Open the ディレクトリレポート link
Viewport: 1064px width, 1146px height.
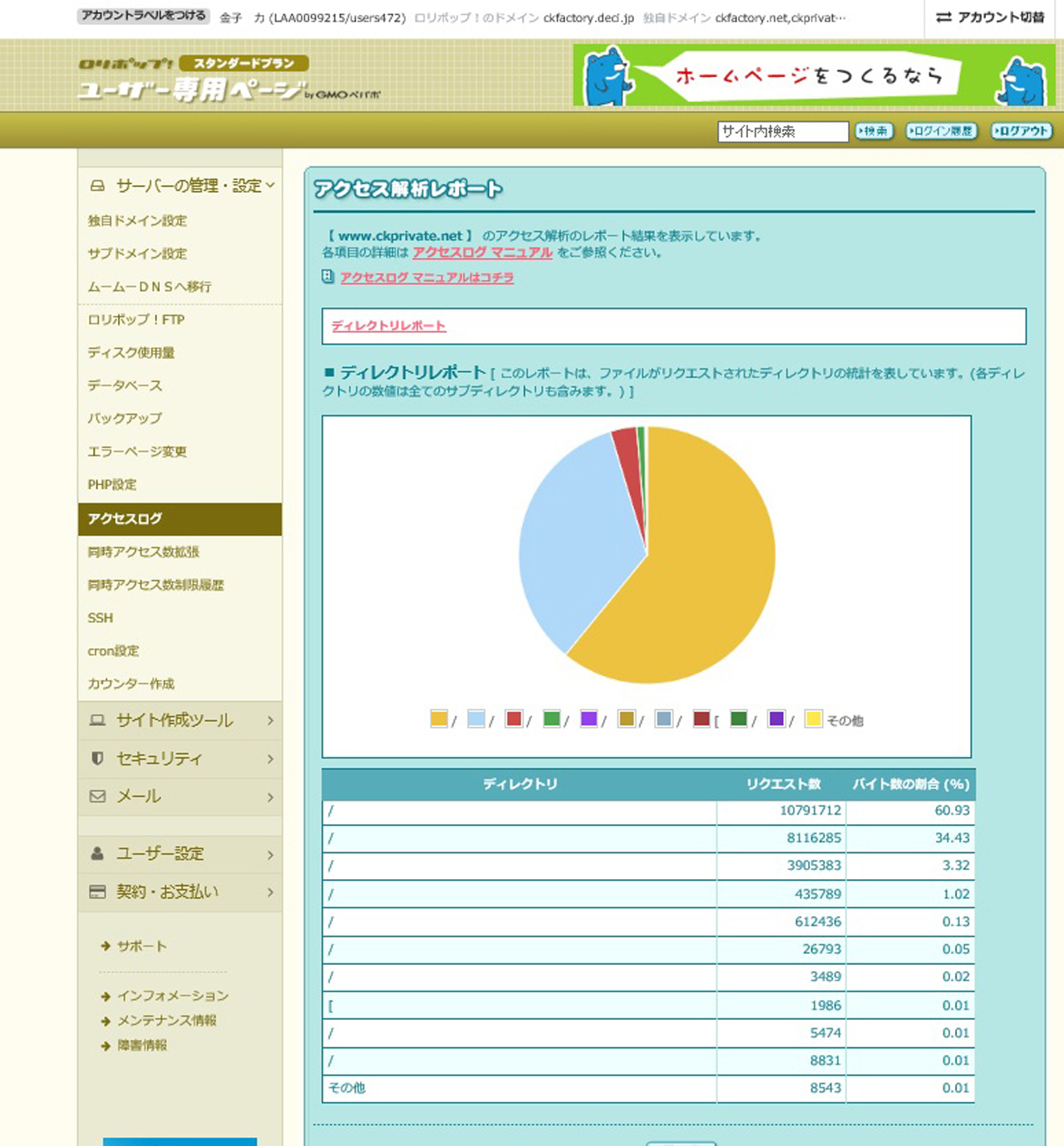click(388, 326)
